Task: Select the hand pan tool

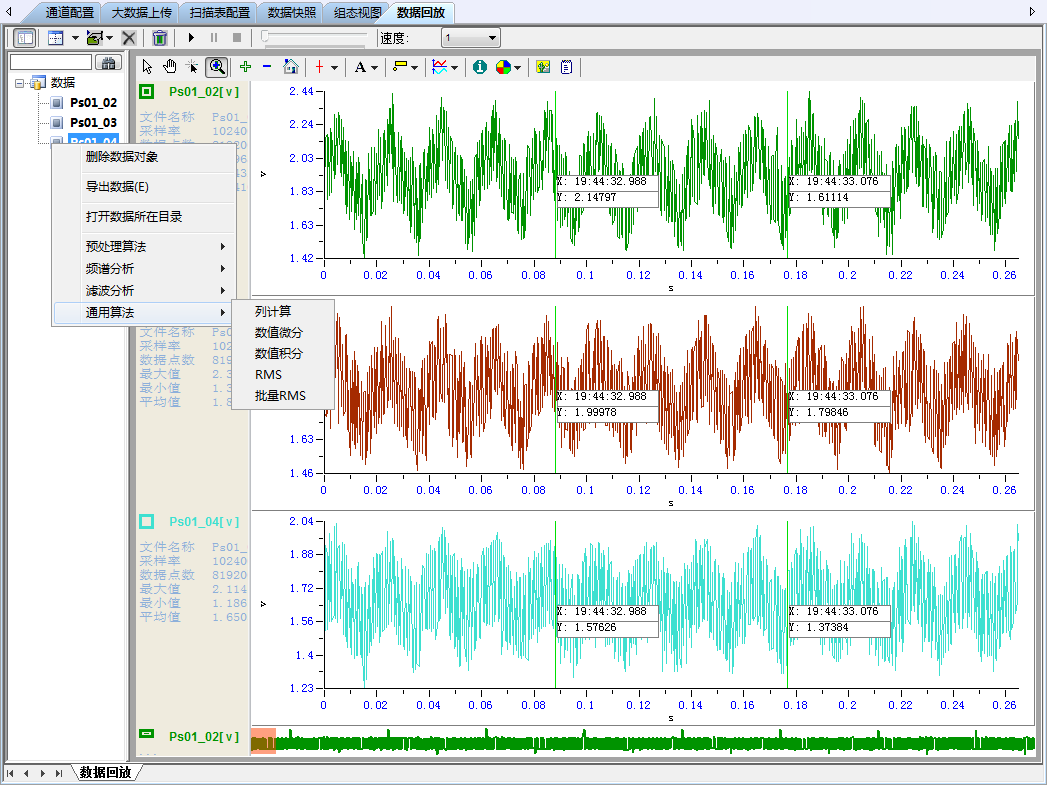Action: tap(169, 67)
